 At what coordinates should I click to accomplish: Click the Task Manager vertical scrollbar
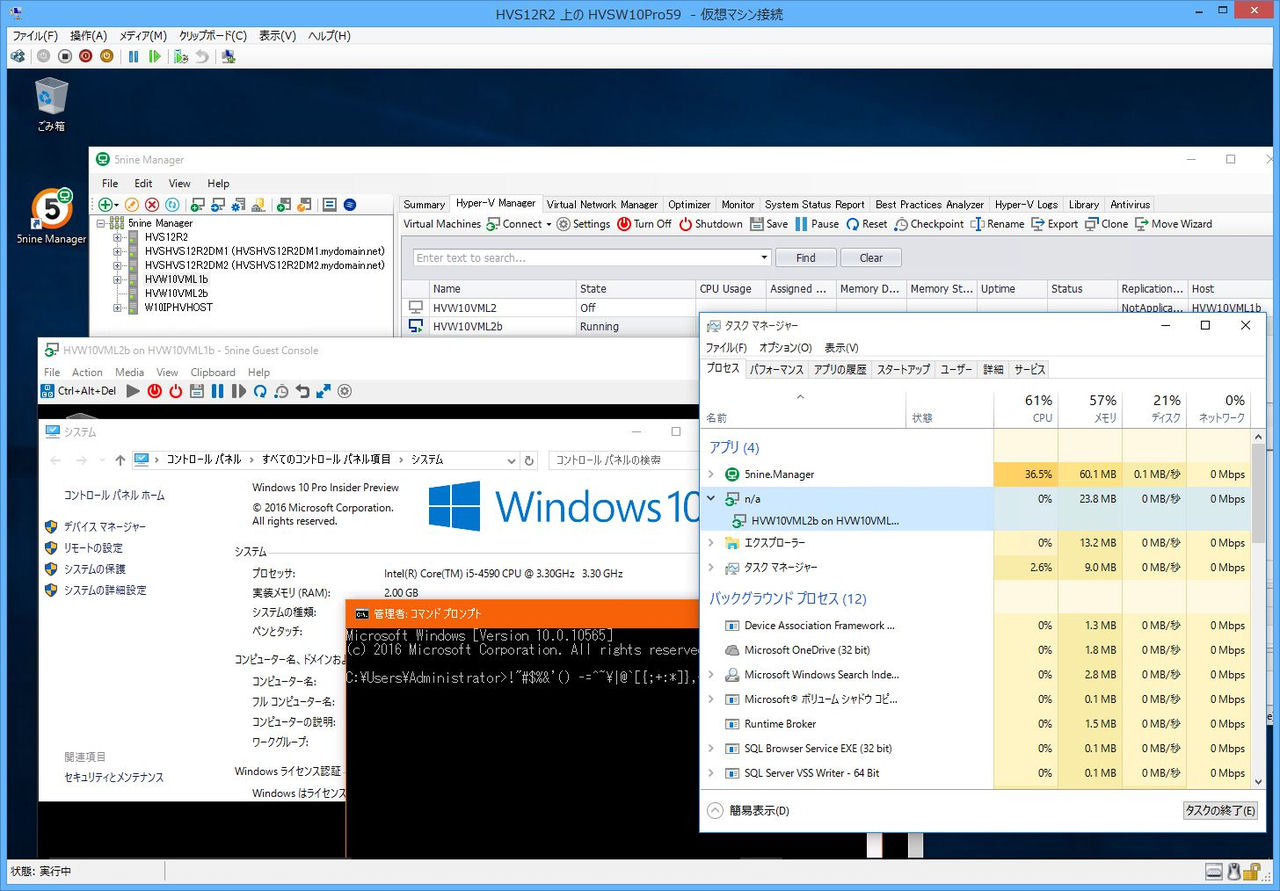(x=1258, y=610)
